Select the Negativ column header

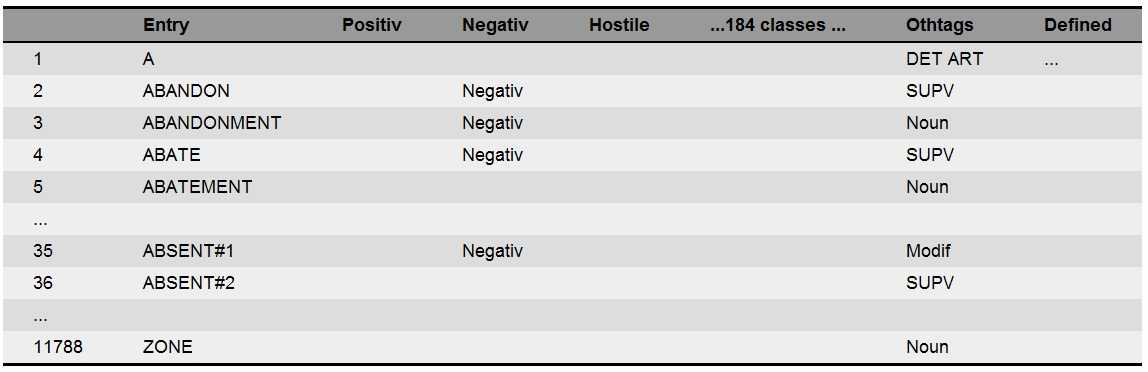pyautogui.click(x=495, y=25)
